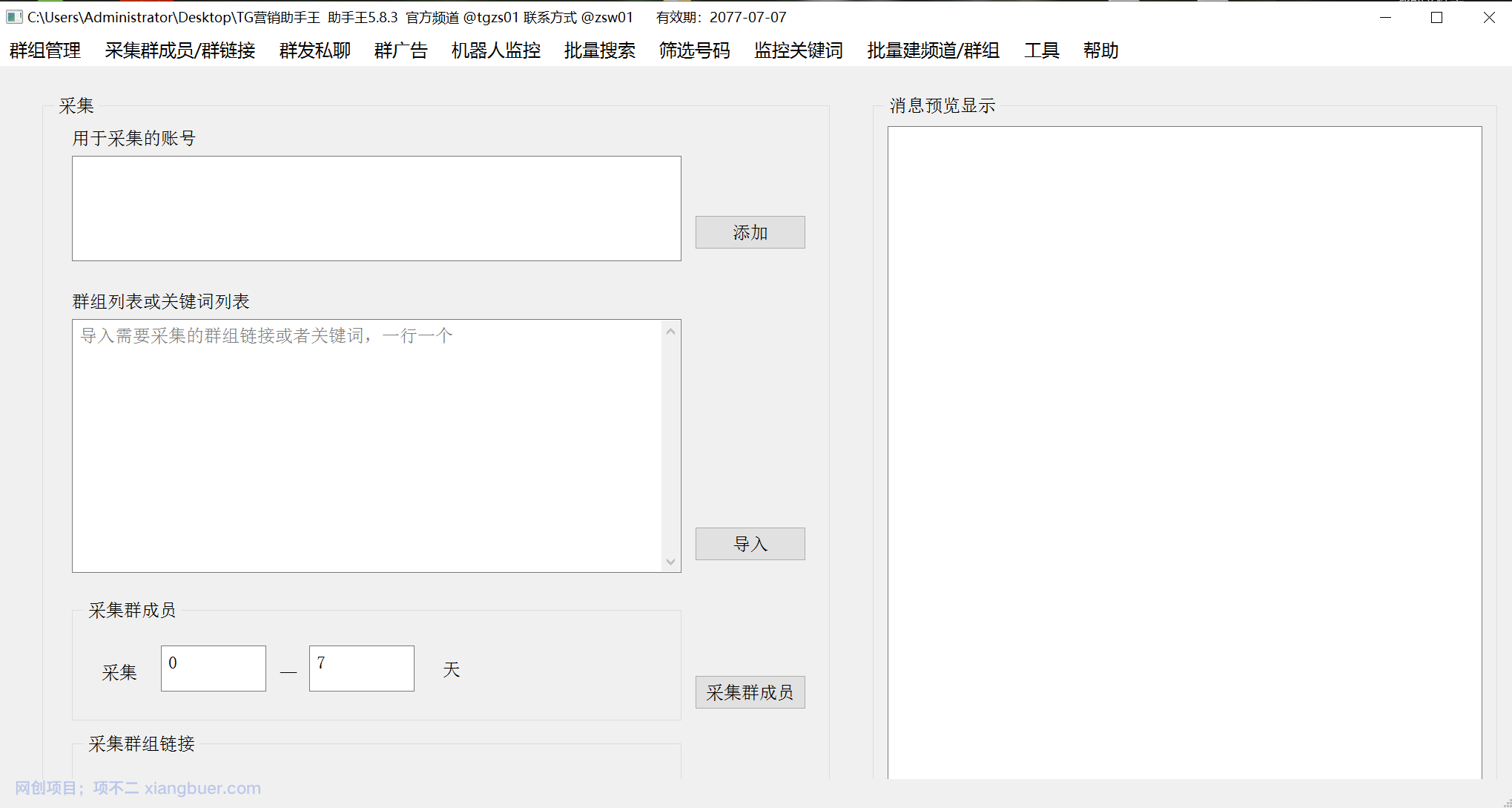
Task: Open the 监控关键词 menu
Action: coord(799,50)
